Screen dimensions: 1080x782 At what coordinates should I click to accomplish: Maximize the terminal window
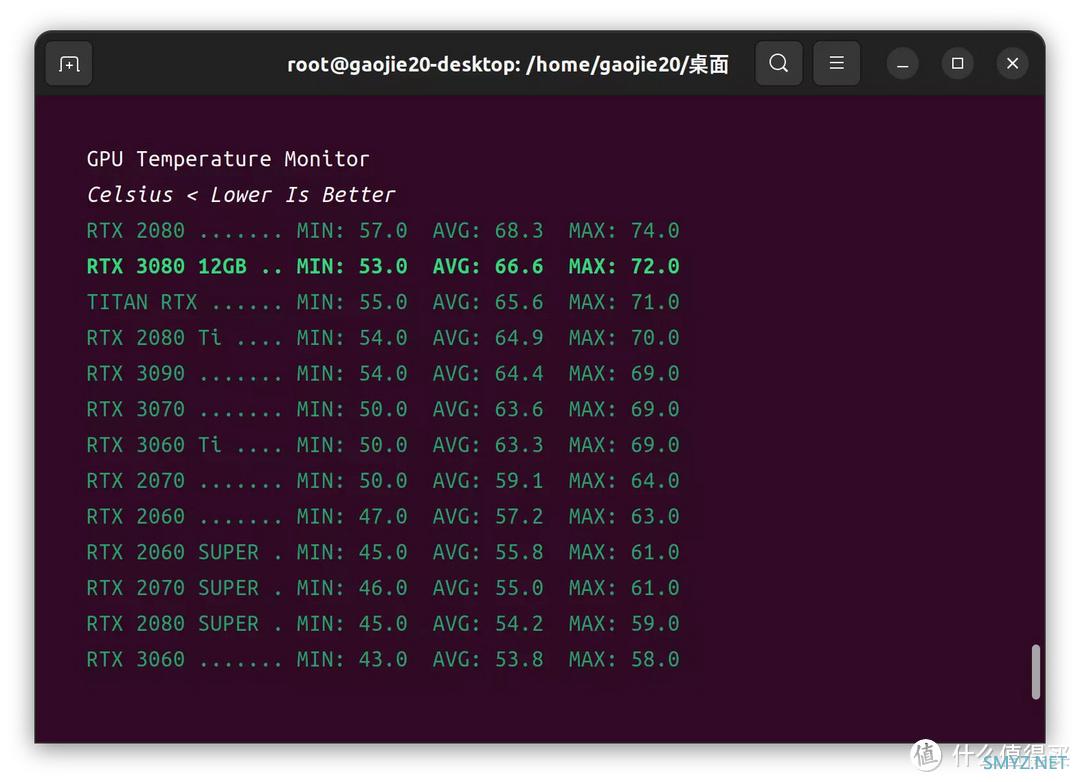(x=957, y=63)
